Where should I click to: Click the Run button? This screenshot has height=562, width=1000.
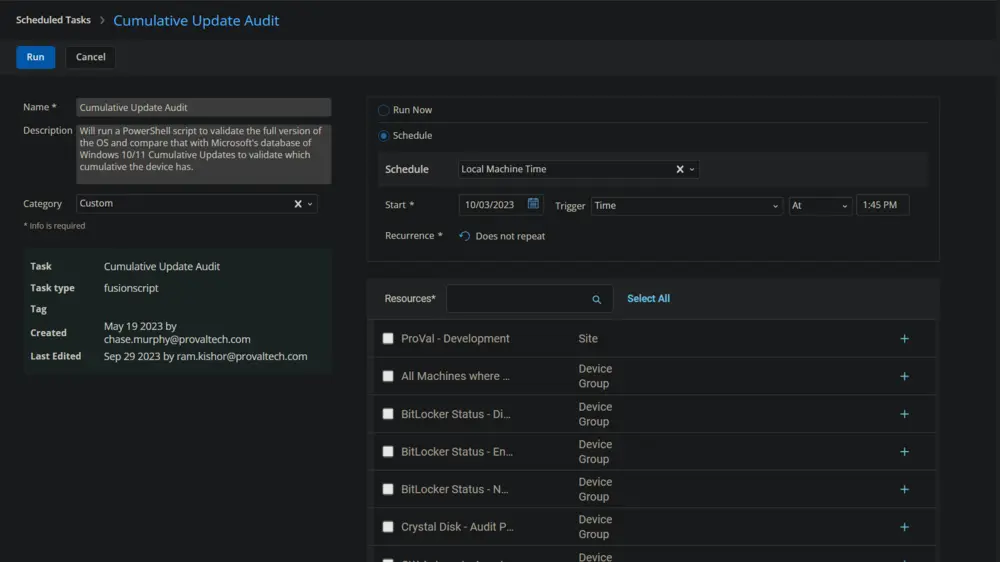coord(36,57)
